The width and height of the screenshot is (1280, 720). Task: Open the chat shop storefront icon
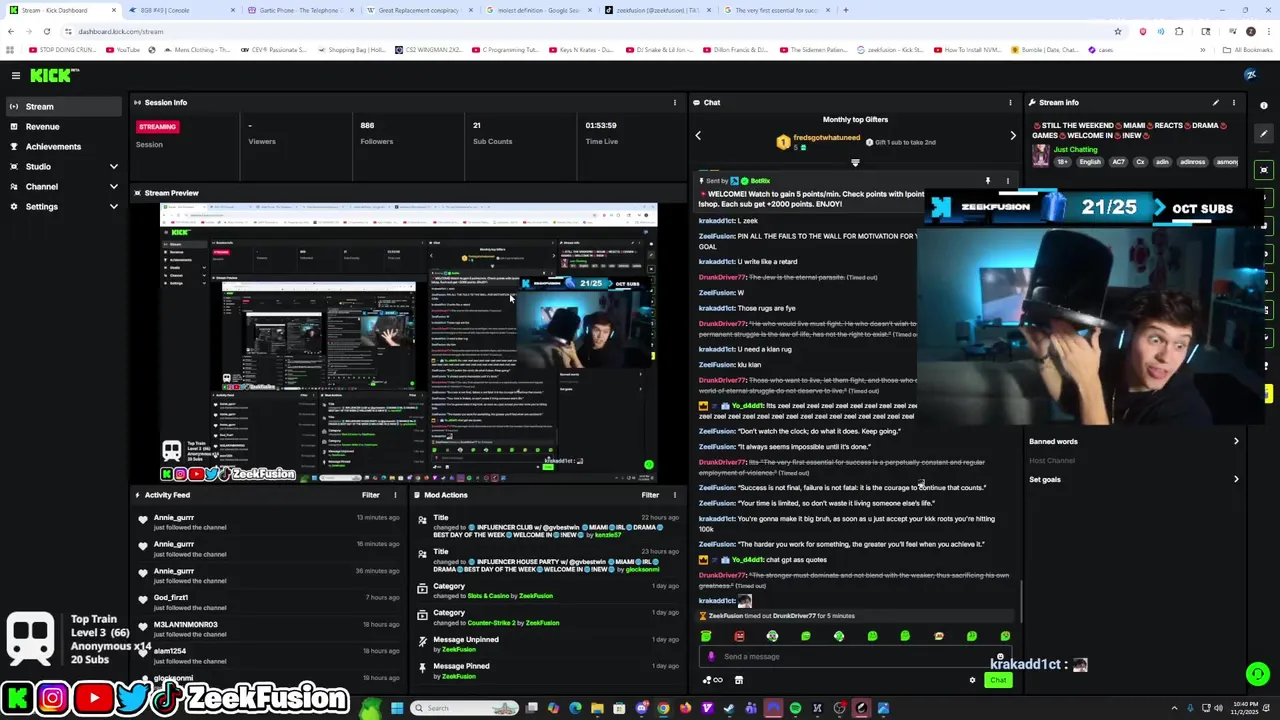tap(739, 680)
